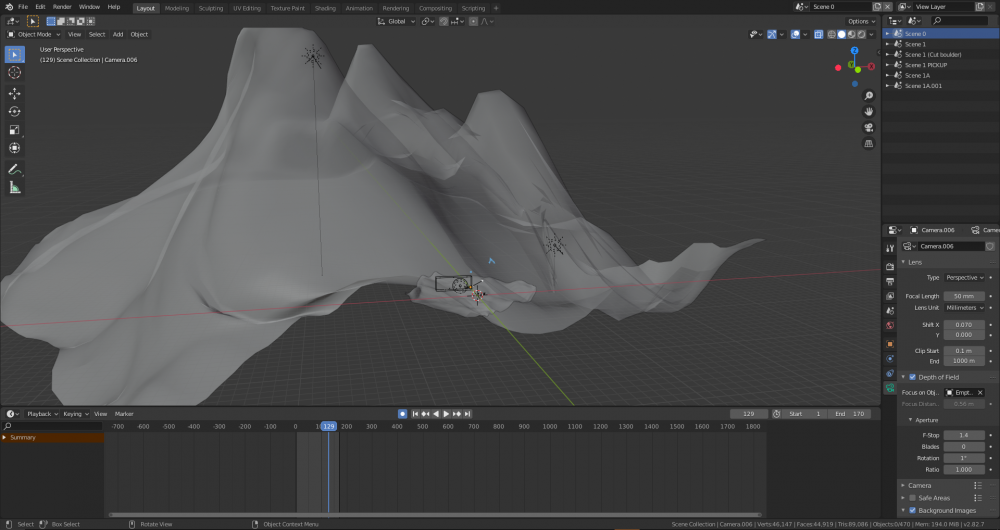The image size is (1000, 530).
Task: Switch to the Sculpting workspace tab
Action: tap(210, 8)
